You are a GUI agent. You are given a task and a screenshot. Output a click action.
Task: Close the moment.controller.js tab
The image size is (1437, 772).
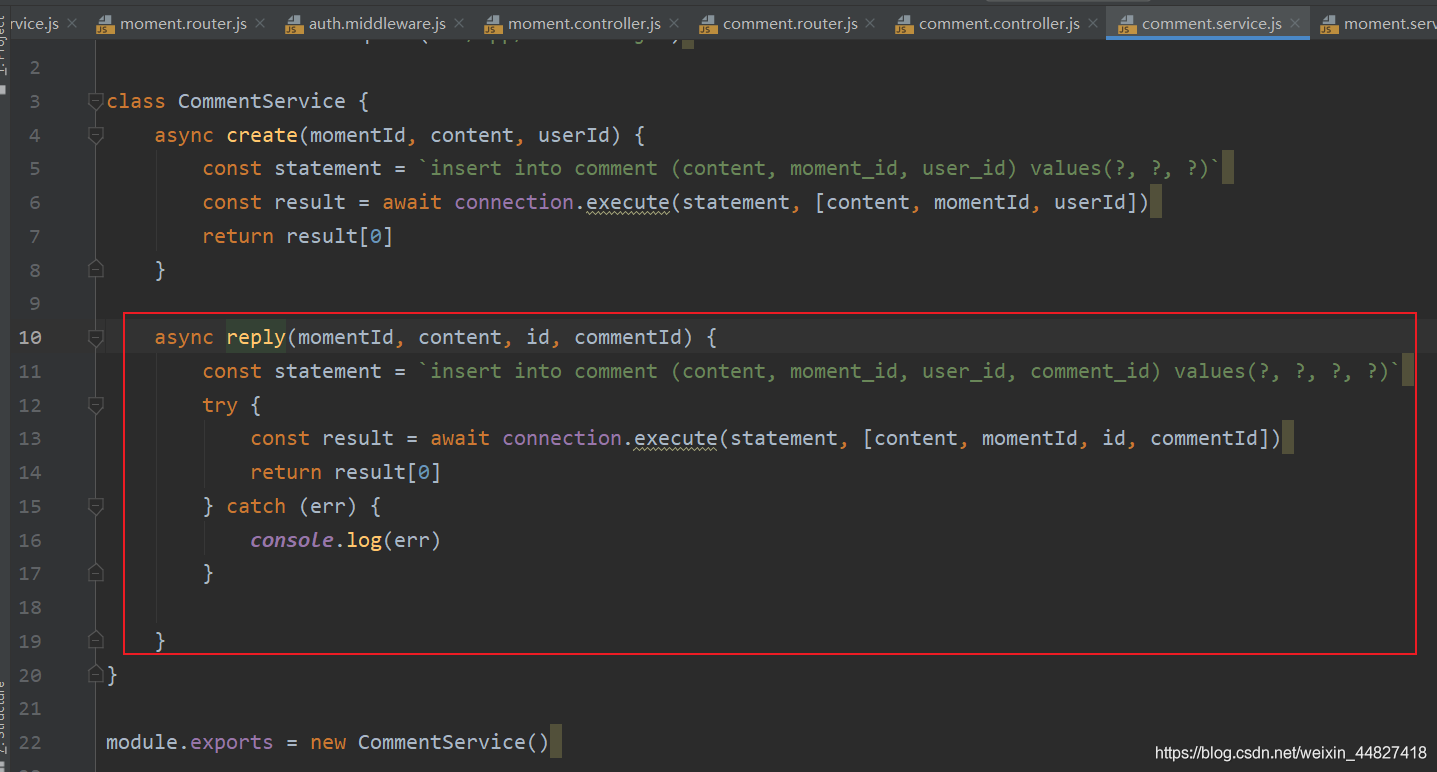tap(675, 23)
